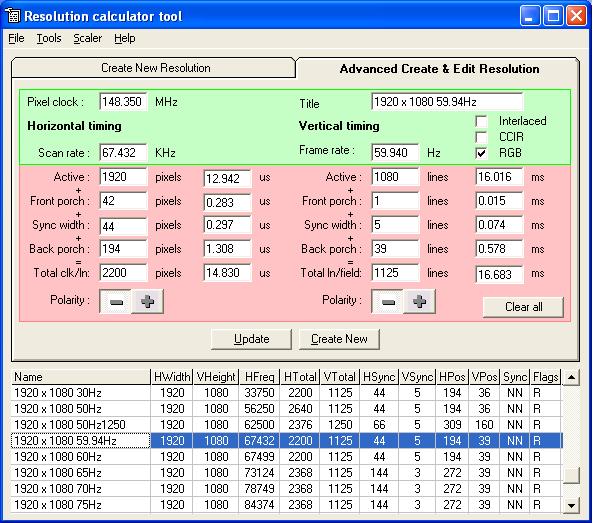This screenshot has height=523, width=593.
Task: Open the Tools menu
Action: coord(49,38)
